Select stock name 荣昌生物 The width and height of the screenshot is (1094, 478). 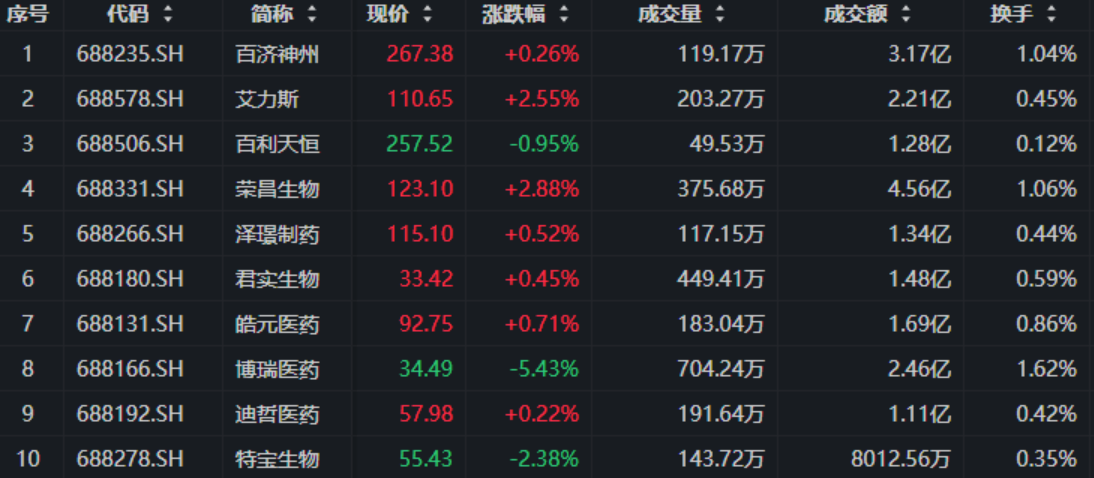coord(277,188)
